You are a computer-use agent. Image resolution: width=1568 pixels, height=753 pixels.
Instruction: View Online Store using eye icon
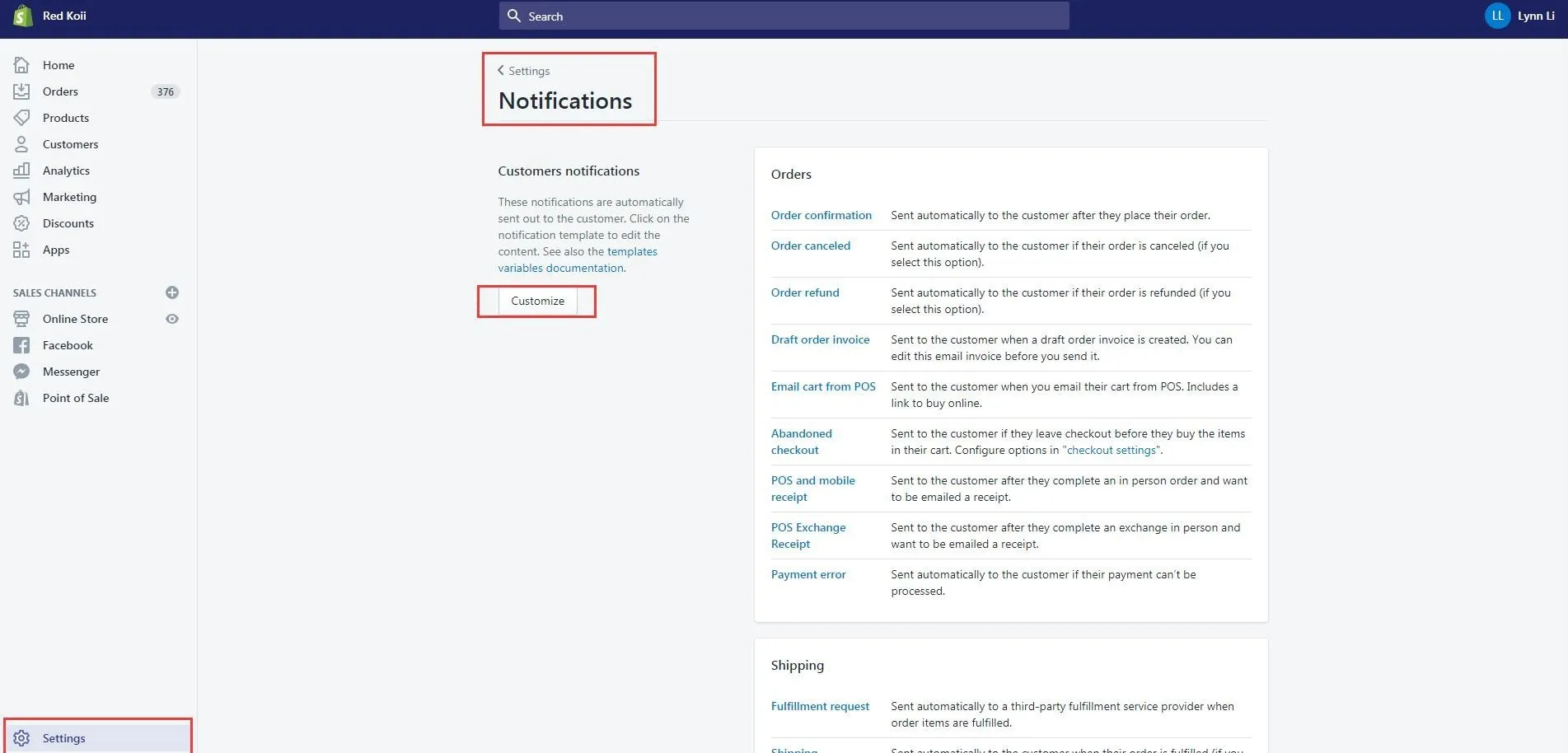[172, 319]
